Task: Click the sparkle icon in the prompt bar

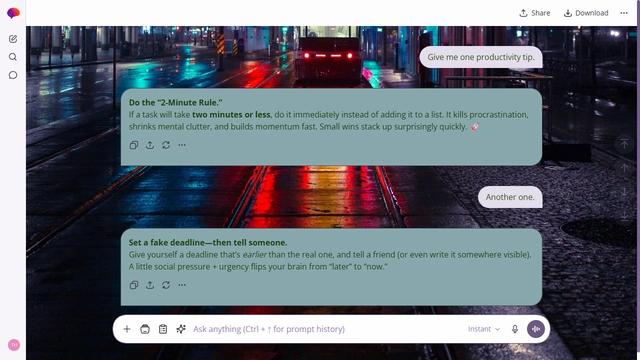Action: click(181, 329)
